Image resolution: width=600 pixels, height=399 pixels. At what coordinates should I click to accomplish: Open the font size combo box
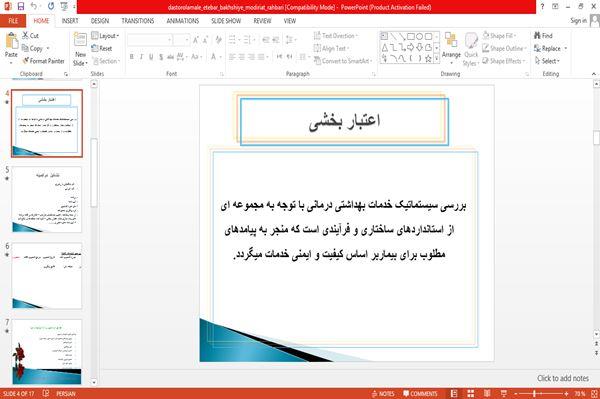tap(181, 40)
